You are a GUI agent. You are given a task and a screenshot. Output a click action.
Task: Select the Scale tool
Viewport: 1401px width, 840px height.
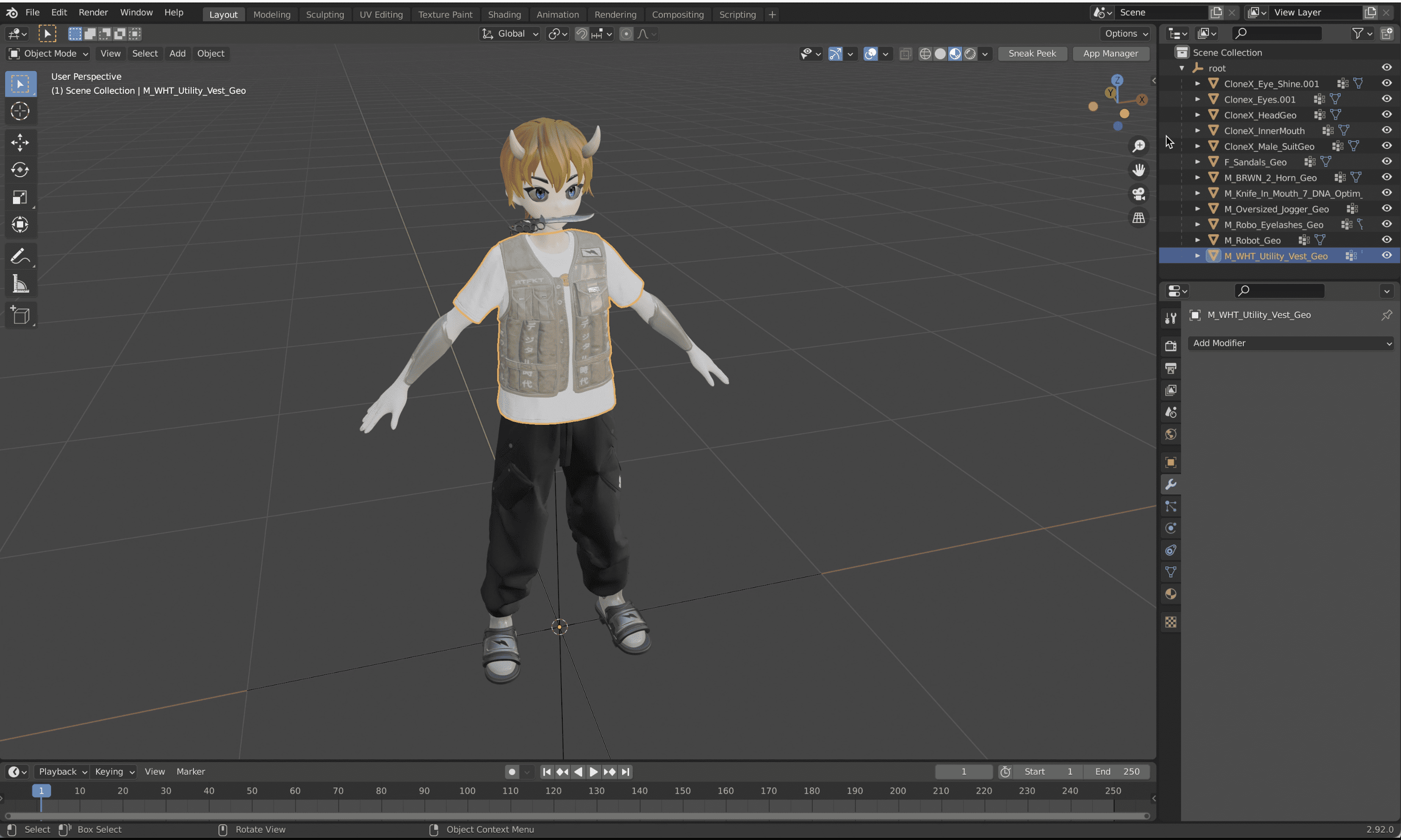[x=20, y=197]
